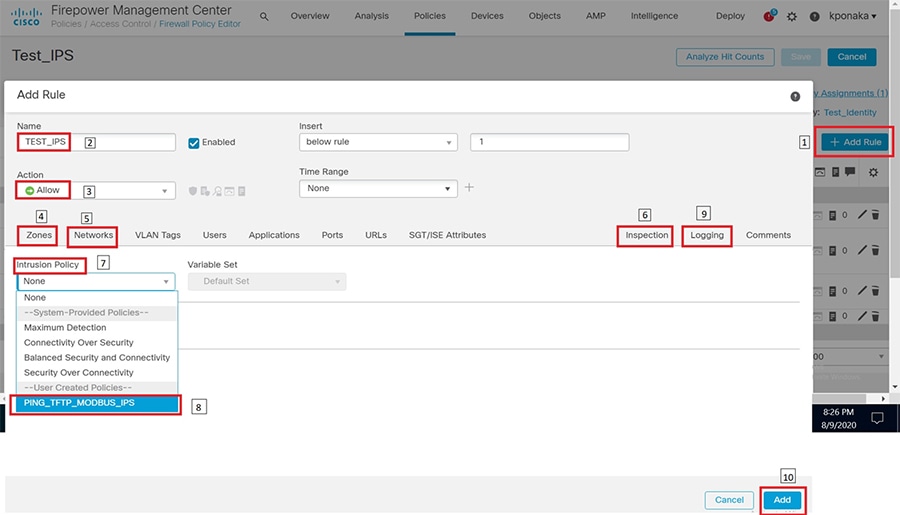The width and height of the screenshot is (900, 515).
Task: Delete the third rule with trash icon
Action: (x=875, y=291)
